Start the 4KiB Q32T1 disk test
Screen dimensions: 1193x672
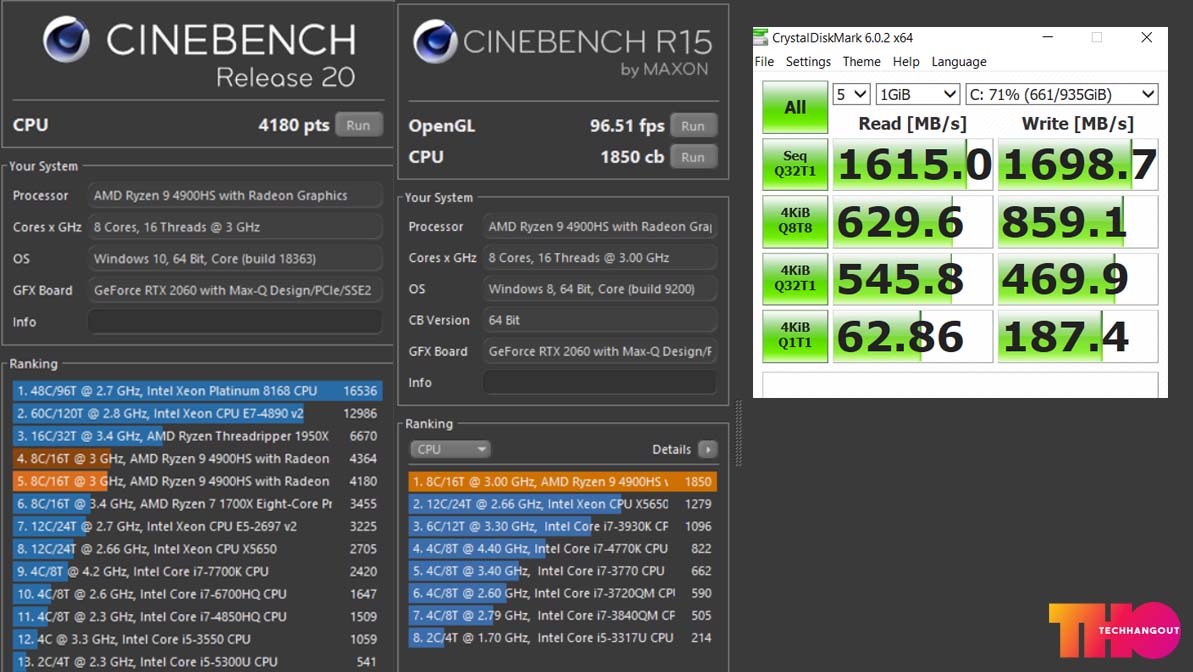coord(795,279)
